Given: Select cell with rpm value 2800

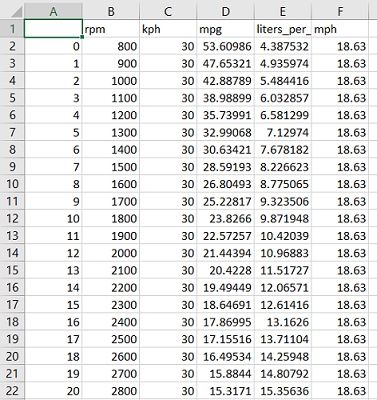Looking at the screenshot, I should 111,390.
